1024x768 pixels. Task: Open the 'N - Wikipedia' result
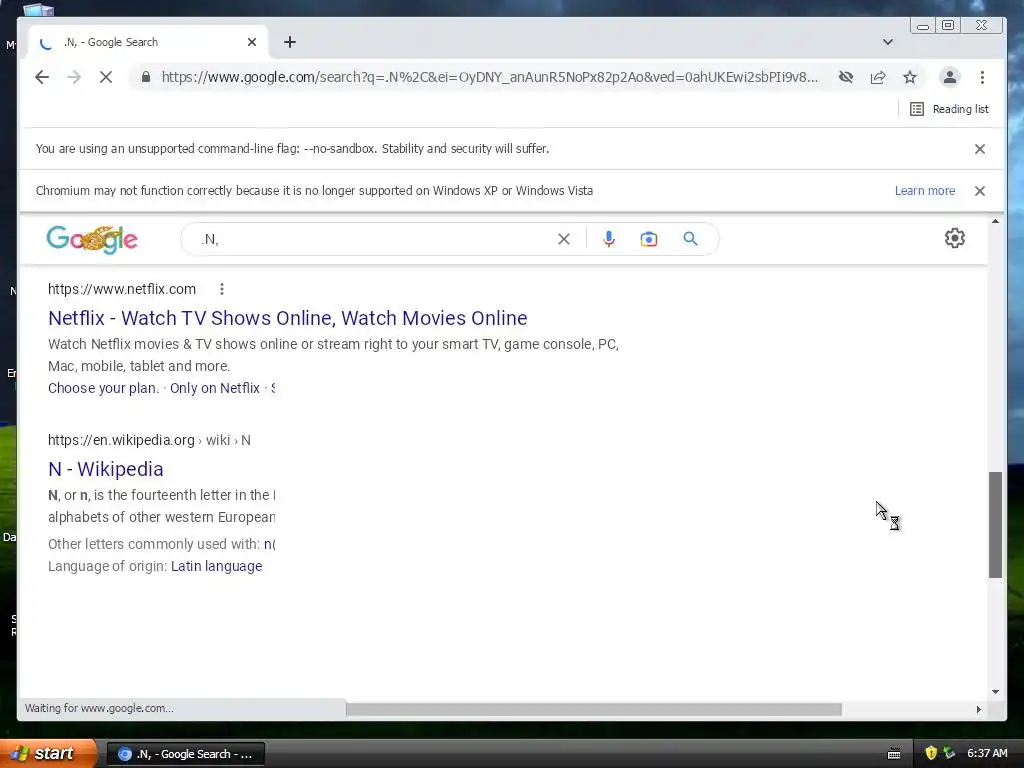[x=106, y=469]
